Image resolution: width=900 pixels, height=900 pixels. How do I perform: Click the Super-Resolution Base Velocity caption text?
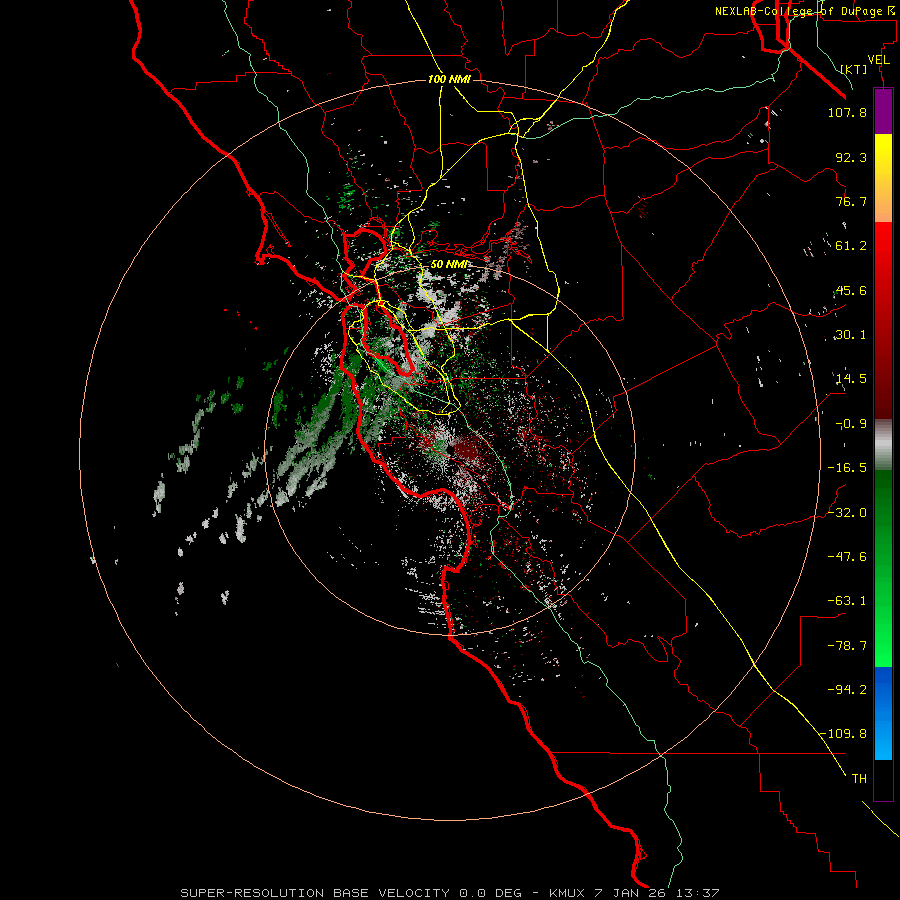351,893
